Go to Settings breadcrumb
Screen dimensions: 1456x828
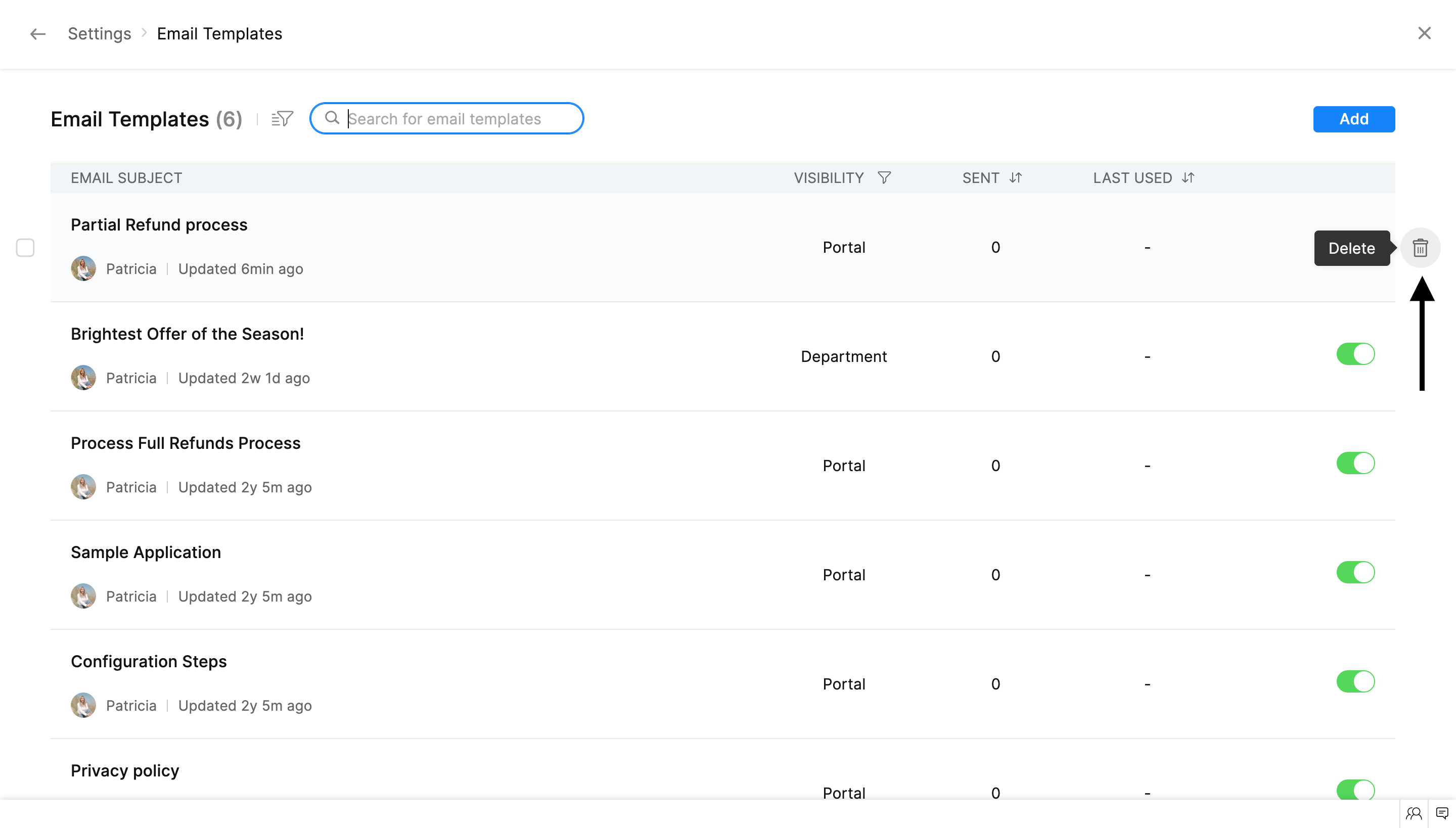[100, 34]
